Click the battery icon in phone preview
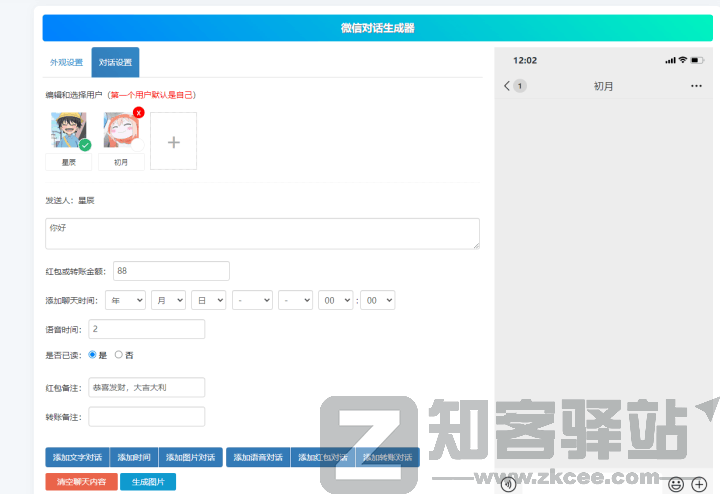This screenshot has width=720, height=494. [697, 60]
